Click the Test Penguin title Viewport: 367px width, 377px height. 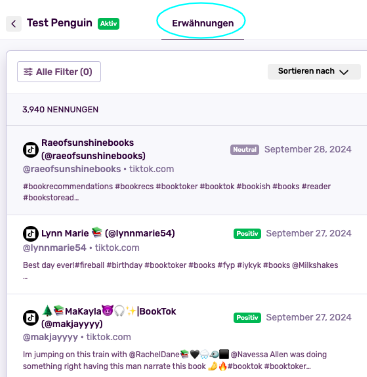(60, 23)
